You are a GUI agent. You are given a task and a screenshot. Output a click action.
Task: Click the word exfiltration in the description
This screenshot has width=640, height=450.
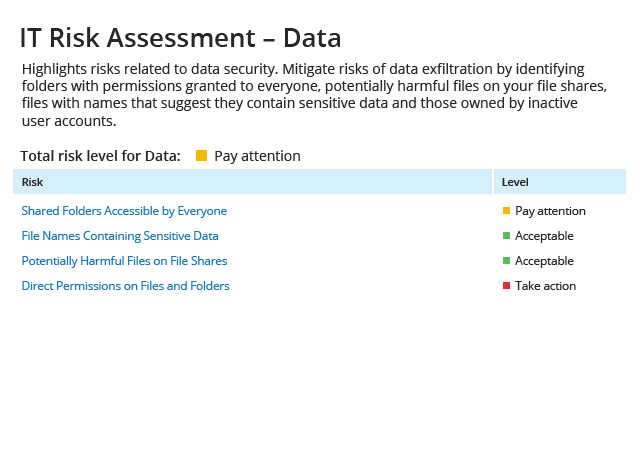pyautogui.click(x=457, y=69)
